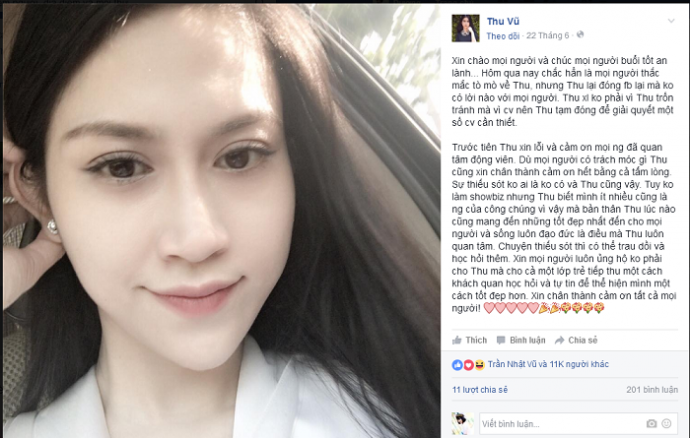Open post options chevron menu
Viewport: 690px width, 438px height.
pos(671,21)
